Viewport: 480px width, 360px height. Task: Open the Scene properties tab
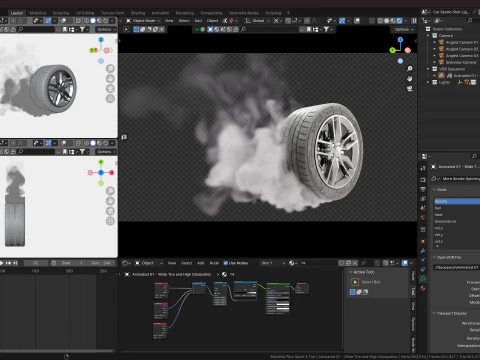(423, 208)
